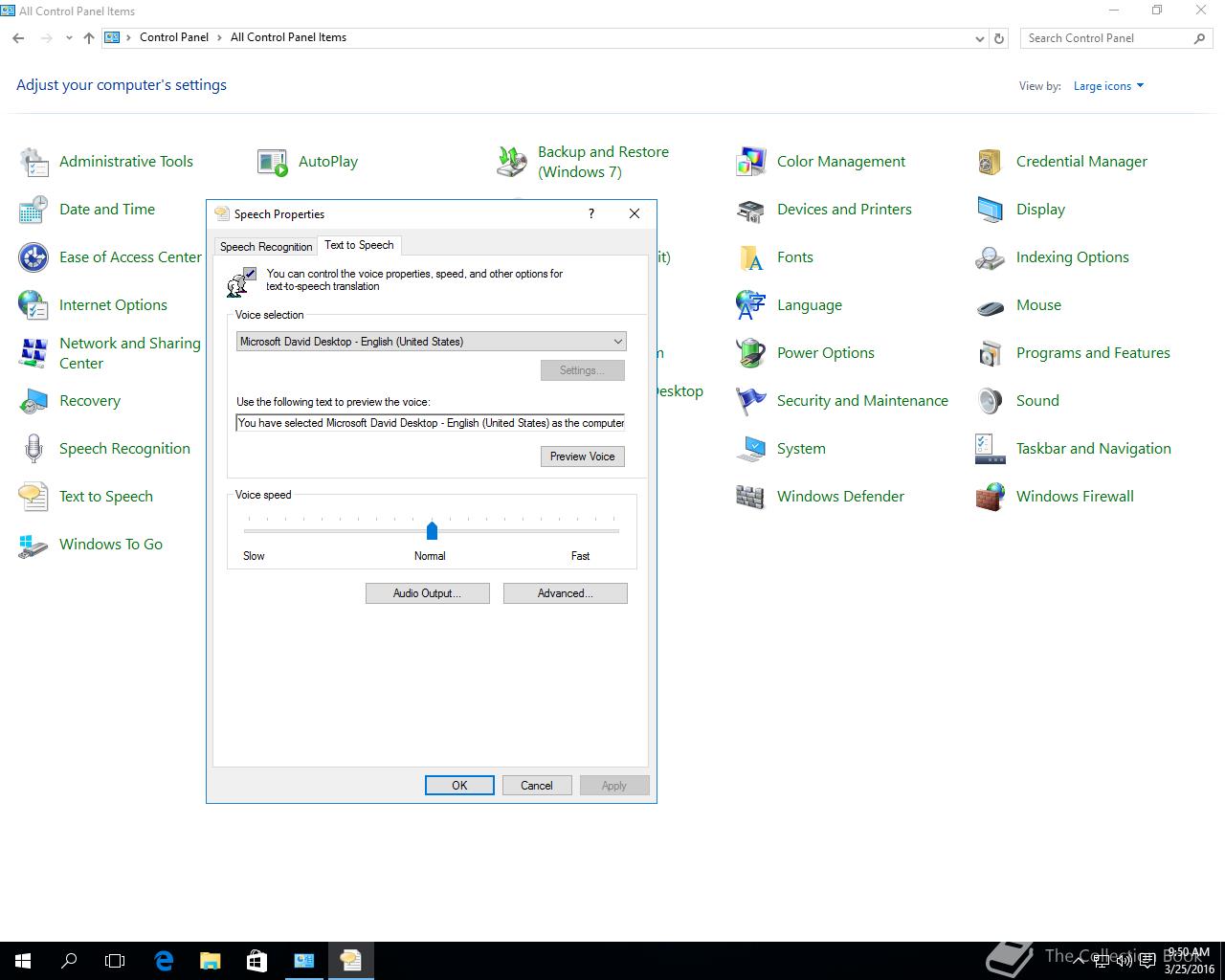Launch Microsoft Edge from taskbar

pyautogui.click(x=164, y=961)
